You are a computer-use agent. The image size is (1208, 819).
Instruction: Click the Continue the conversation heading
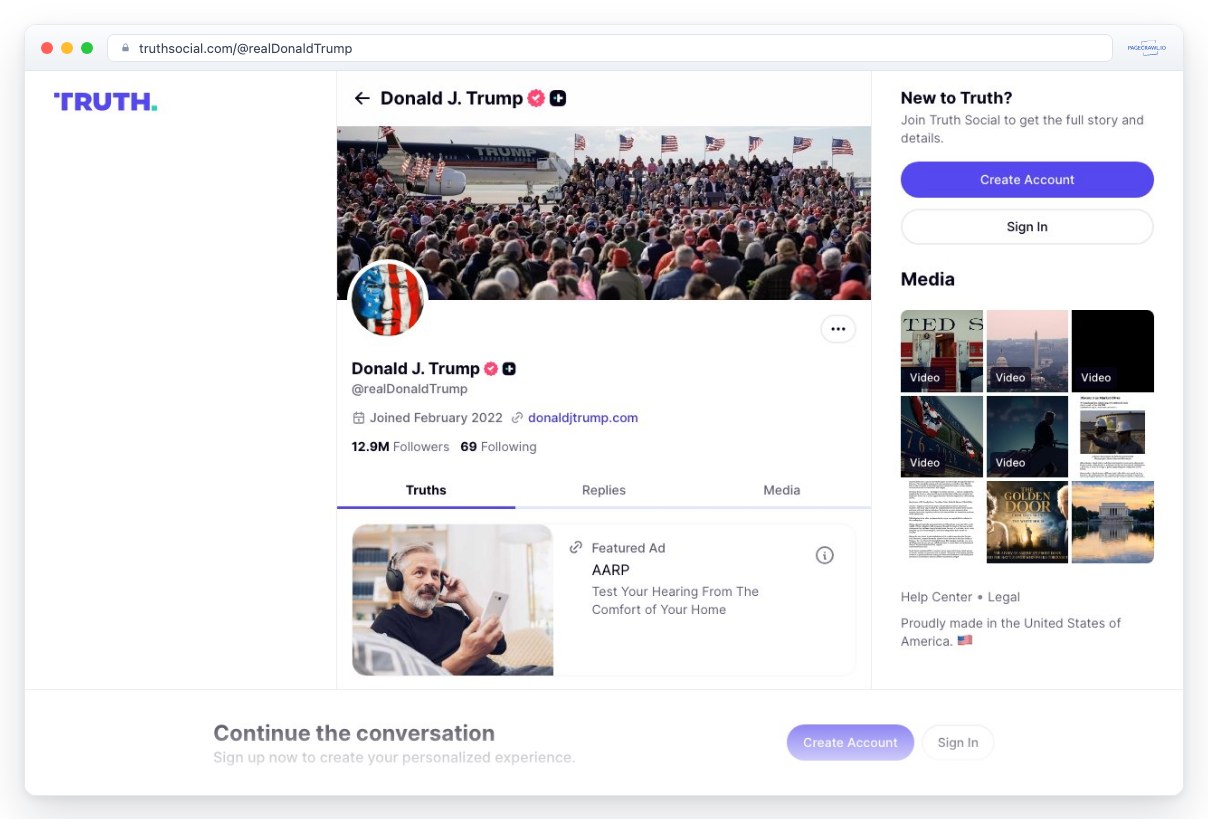354,733
